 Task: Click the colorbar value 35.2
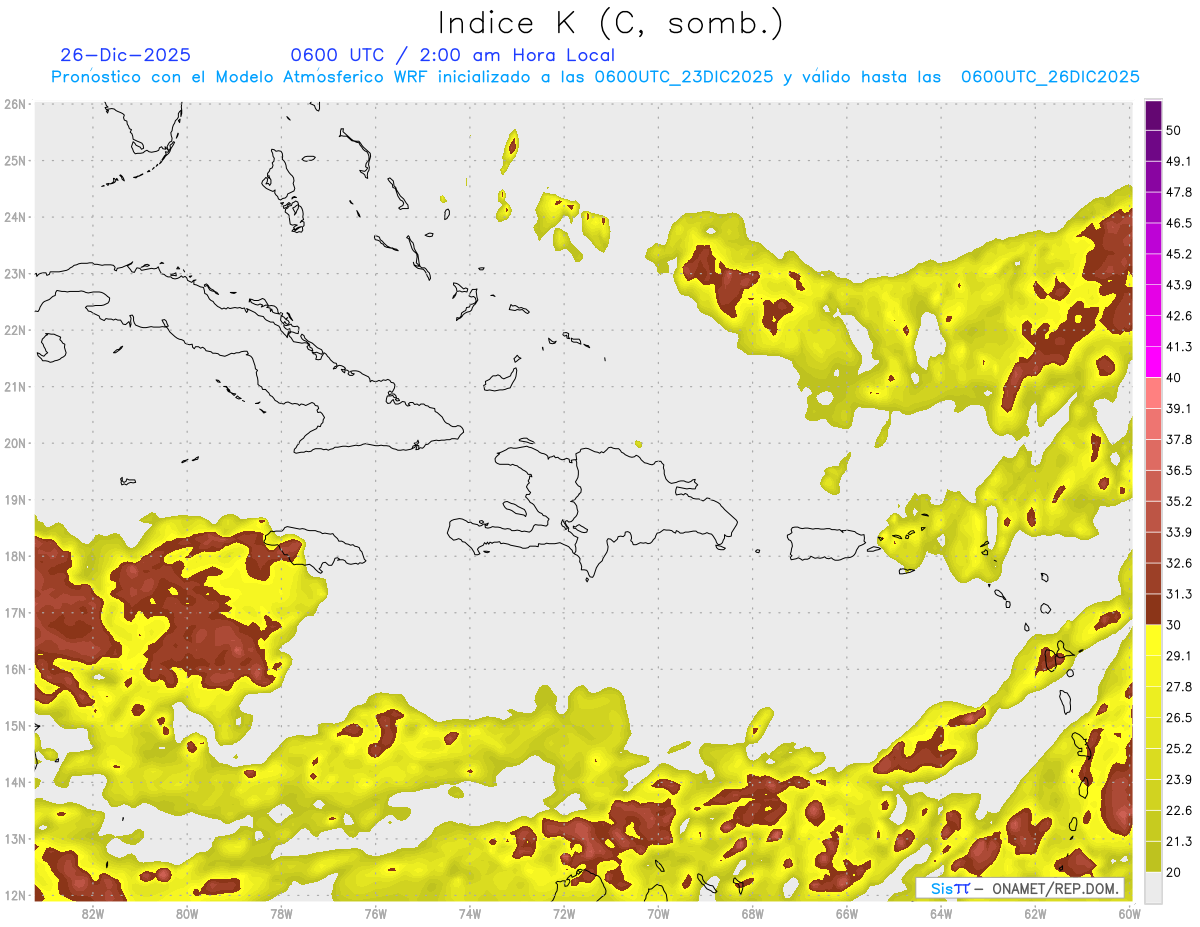[x=1179, y=501]
